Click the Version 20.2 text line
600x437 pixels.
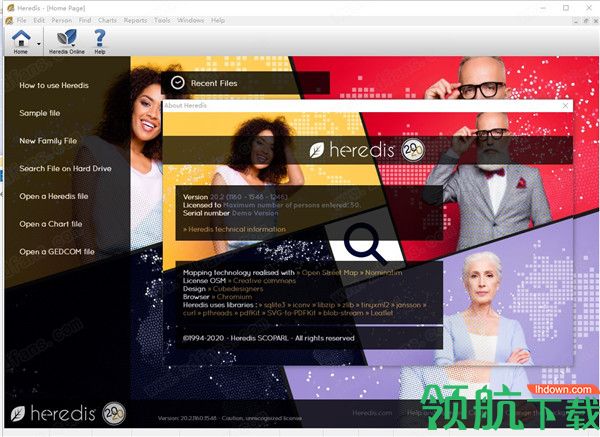pyautogui.click(x=235, y=197)
